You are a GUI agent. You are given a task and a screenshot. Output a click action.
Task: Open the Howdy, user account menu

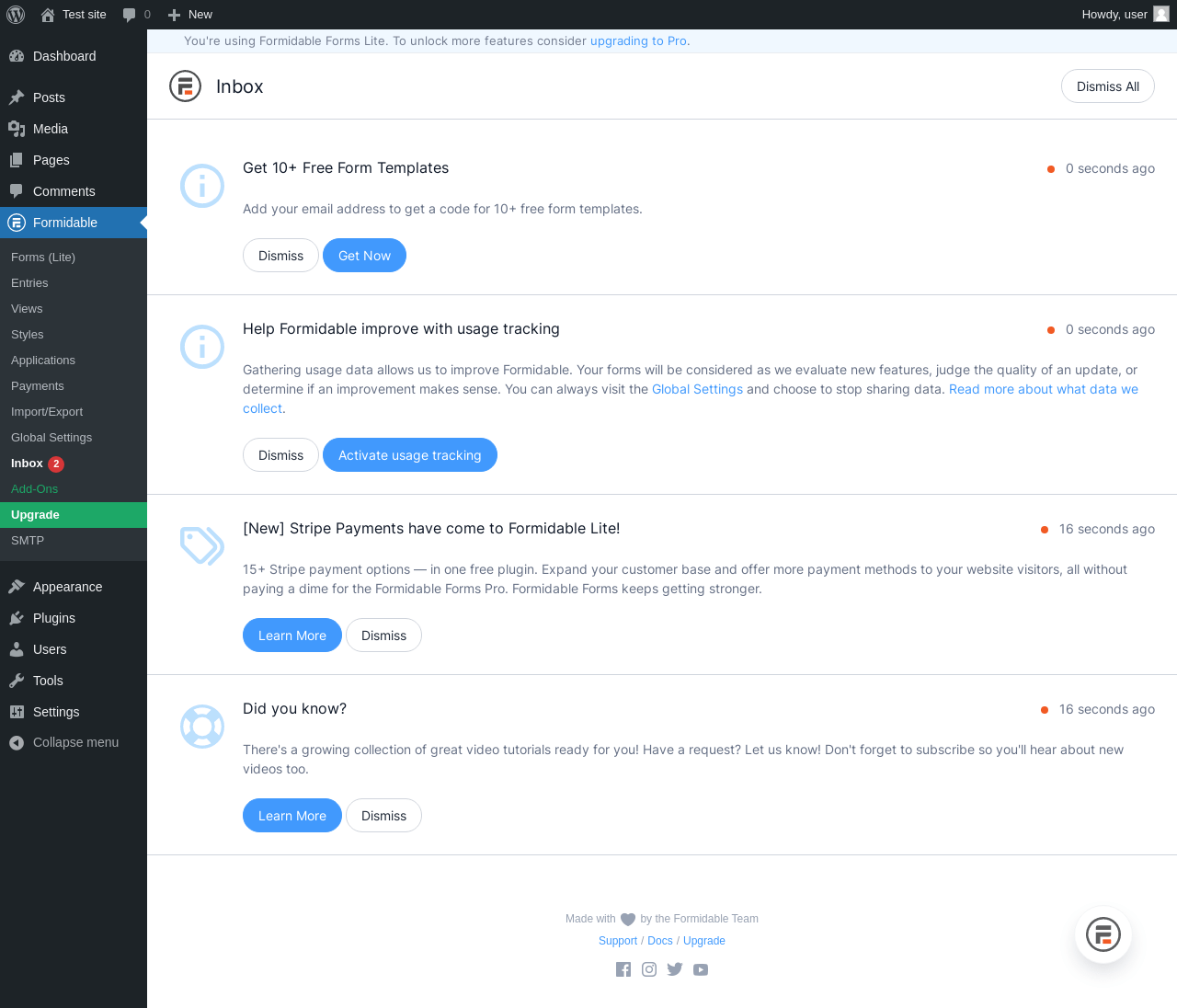[1126, 15]
